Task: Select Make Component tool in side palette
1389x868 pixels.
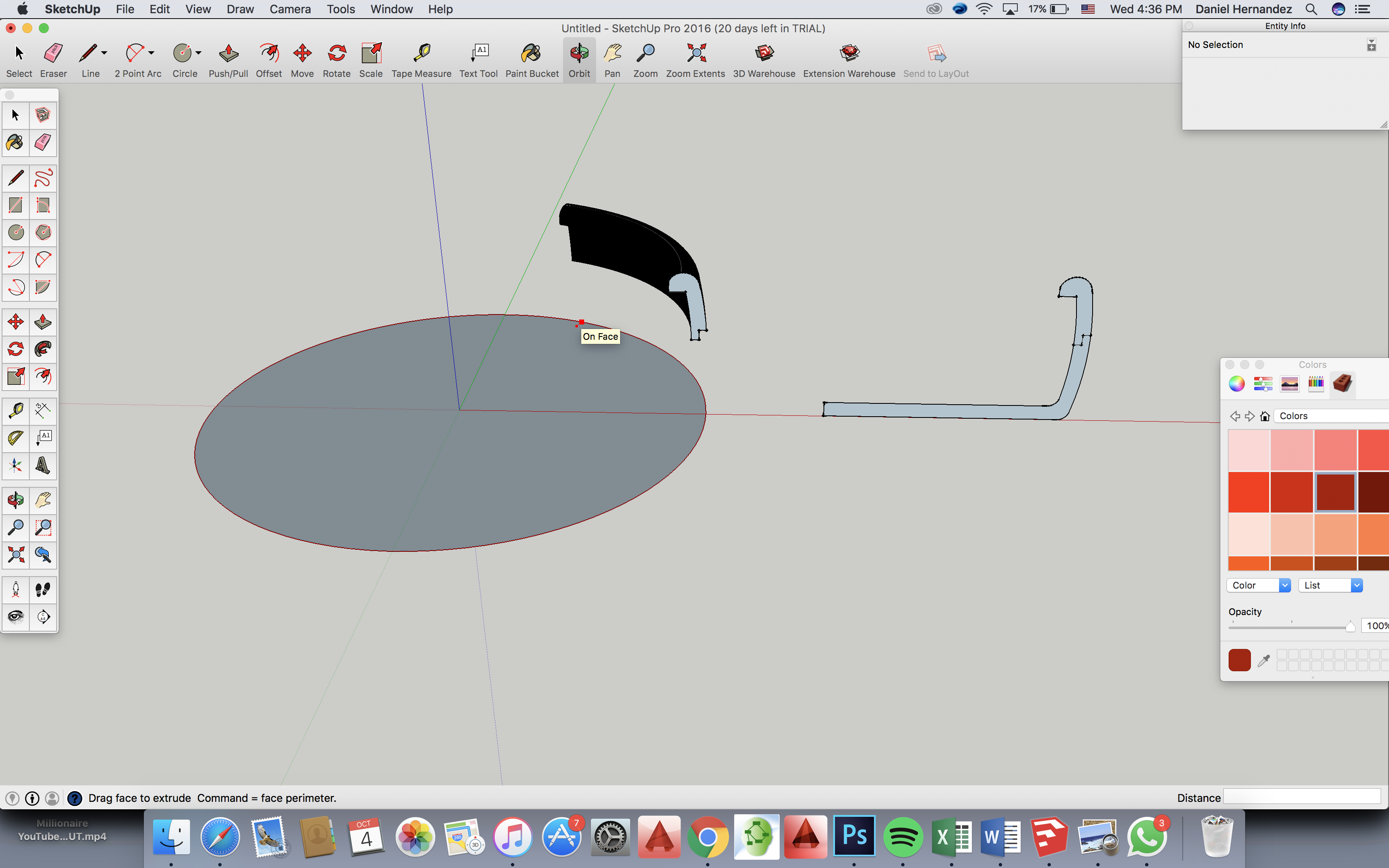Action: [x=43, y=115]
